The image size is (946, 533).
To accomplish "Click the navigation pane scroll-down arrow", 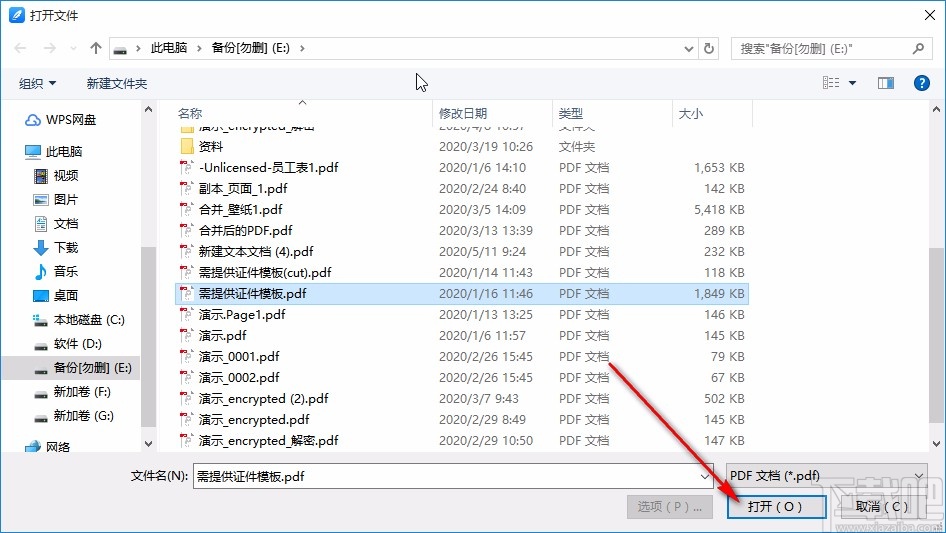I will [148, 444].
